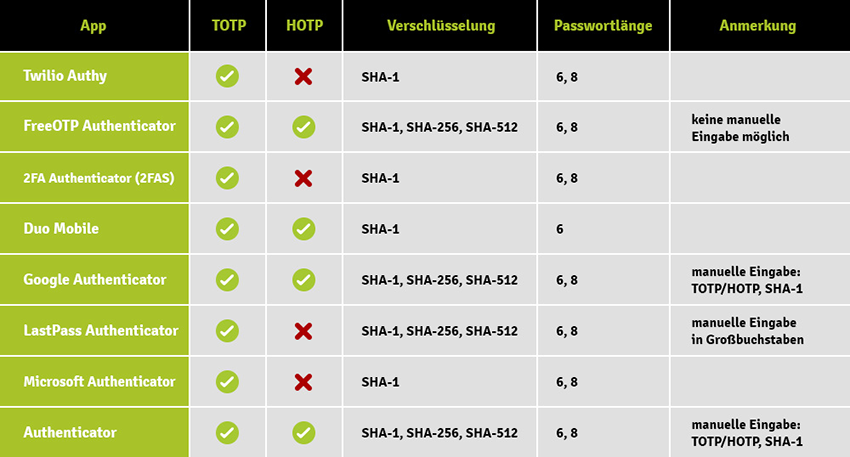The image size is (850, 457).
Task: Click the red HOTP cross for LastPass Authenticator
Action: pos(304,331)
